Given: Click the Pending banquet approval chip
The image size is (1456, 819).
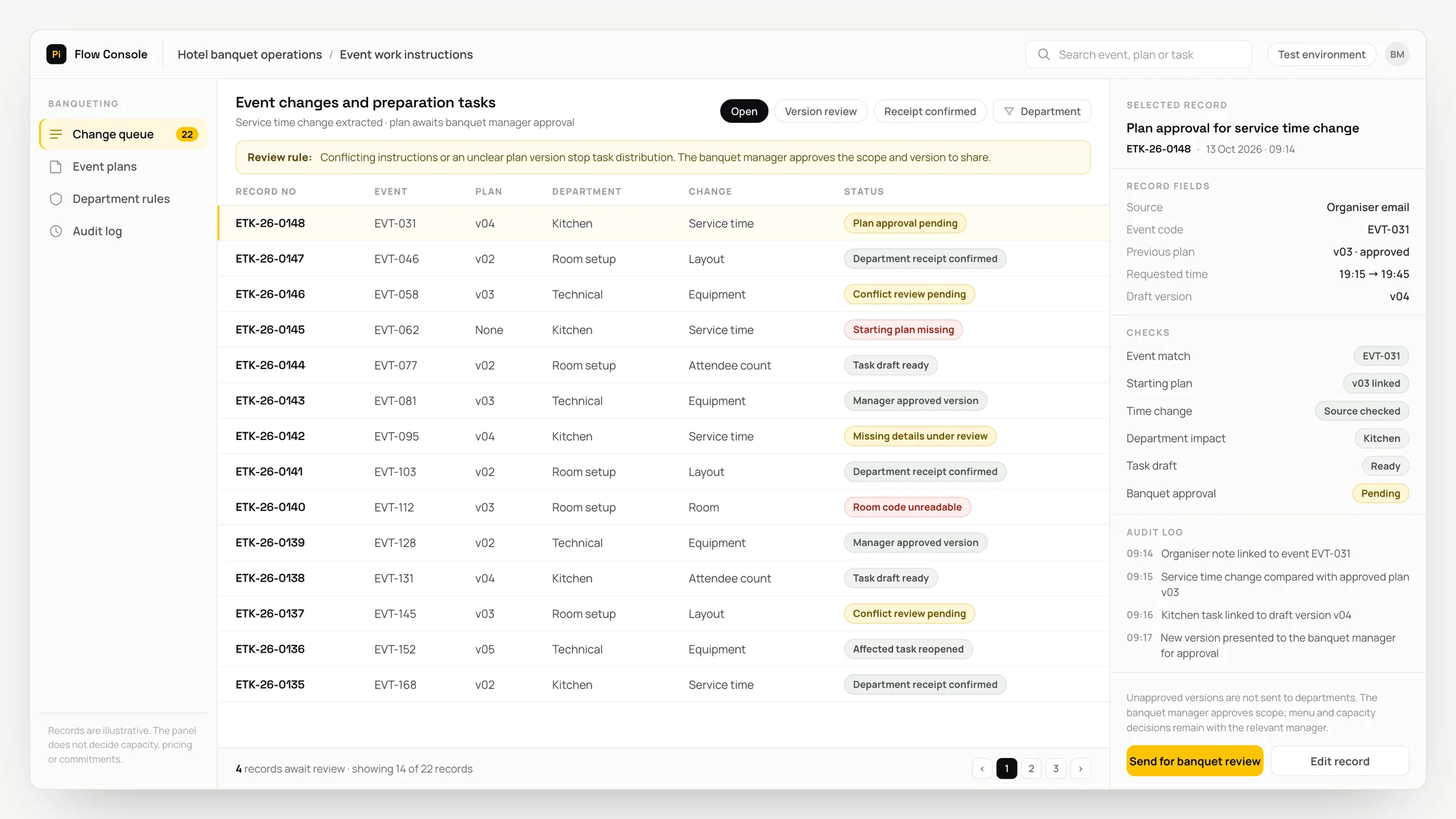Looking at the screenshot, I should [1381, 493].
